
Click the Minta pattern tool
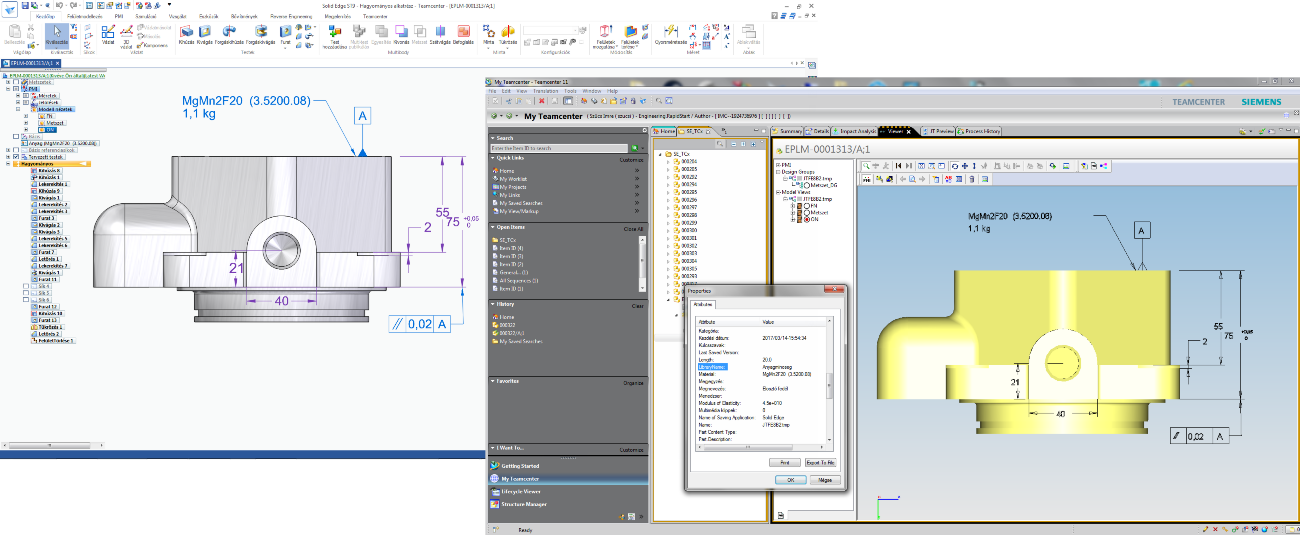(x=489, y=35)
